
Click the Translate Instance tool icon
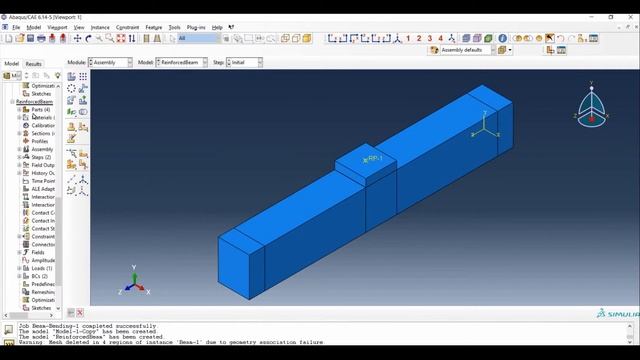point(83,88)
